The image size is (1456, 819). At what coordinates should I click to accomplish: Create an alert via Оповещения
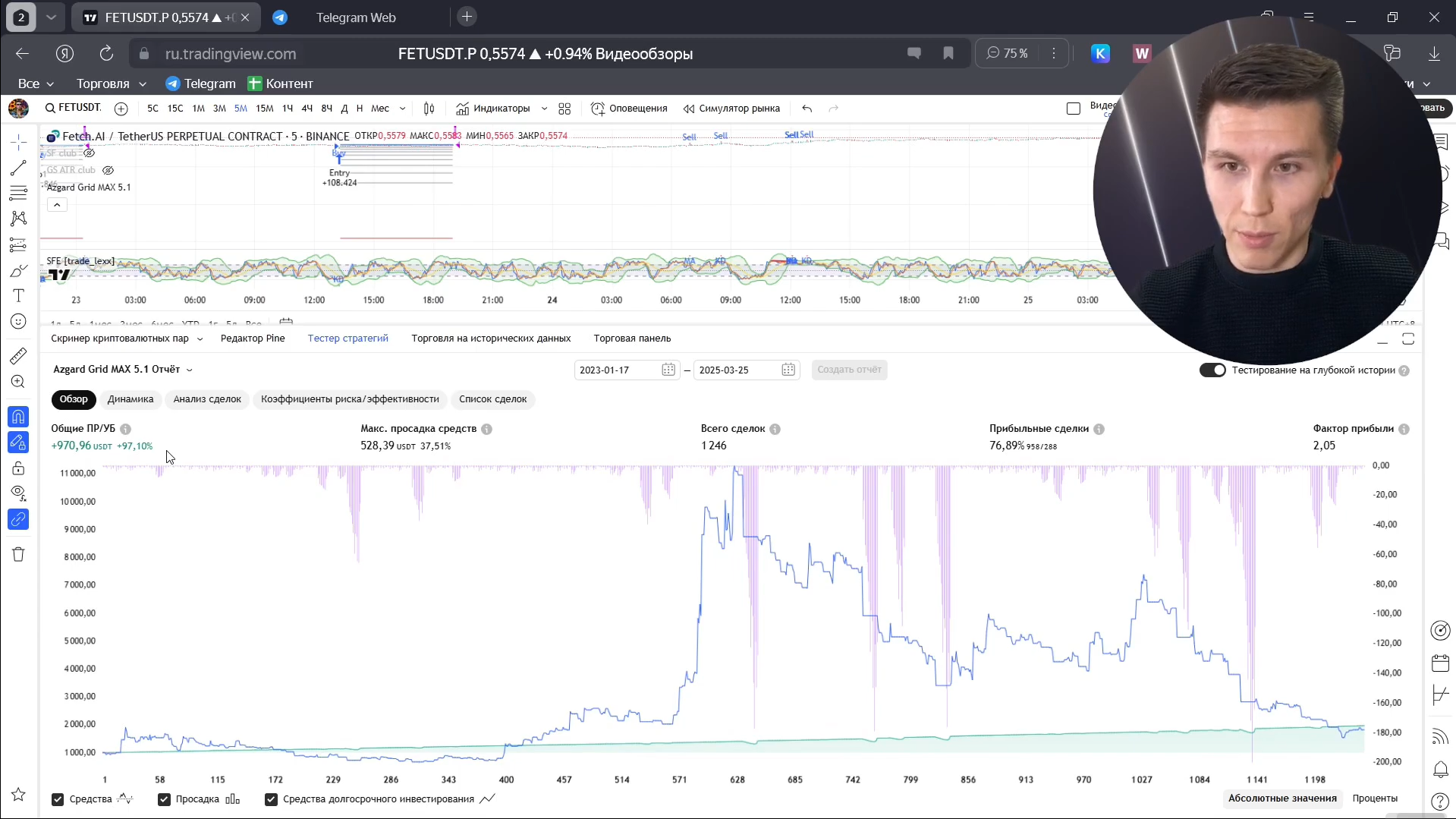(629, 109)
